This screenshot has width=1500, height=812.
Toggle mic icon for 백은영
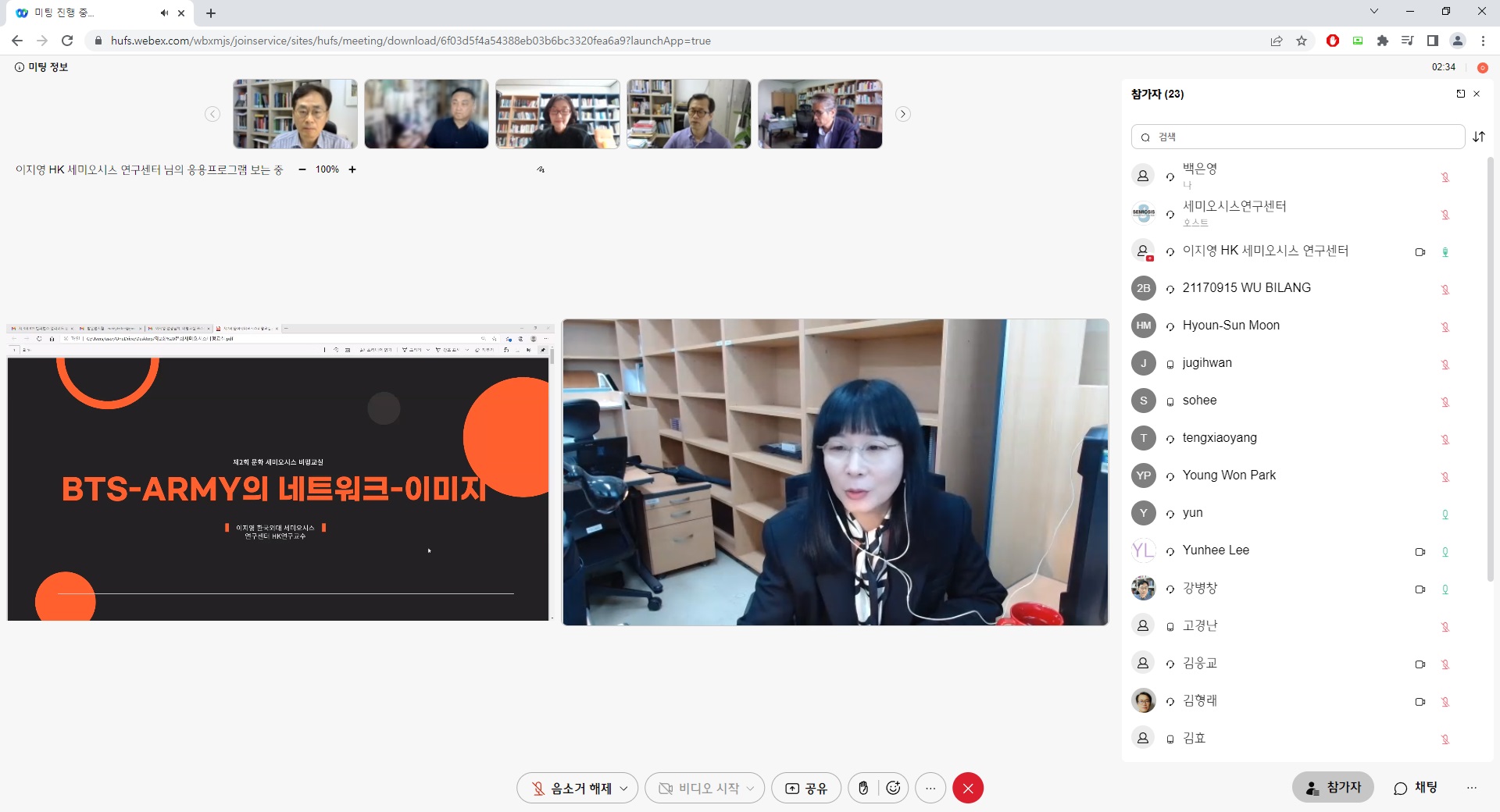pyautogui.click(x=1445, y=177)
